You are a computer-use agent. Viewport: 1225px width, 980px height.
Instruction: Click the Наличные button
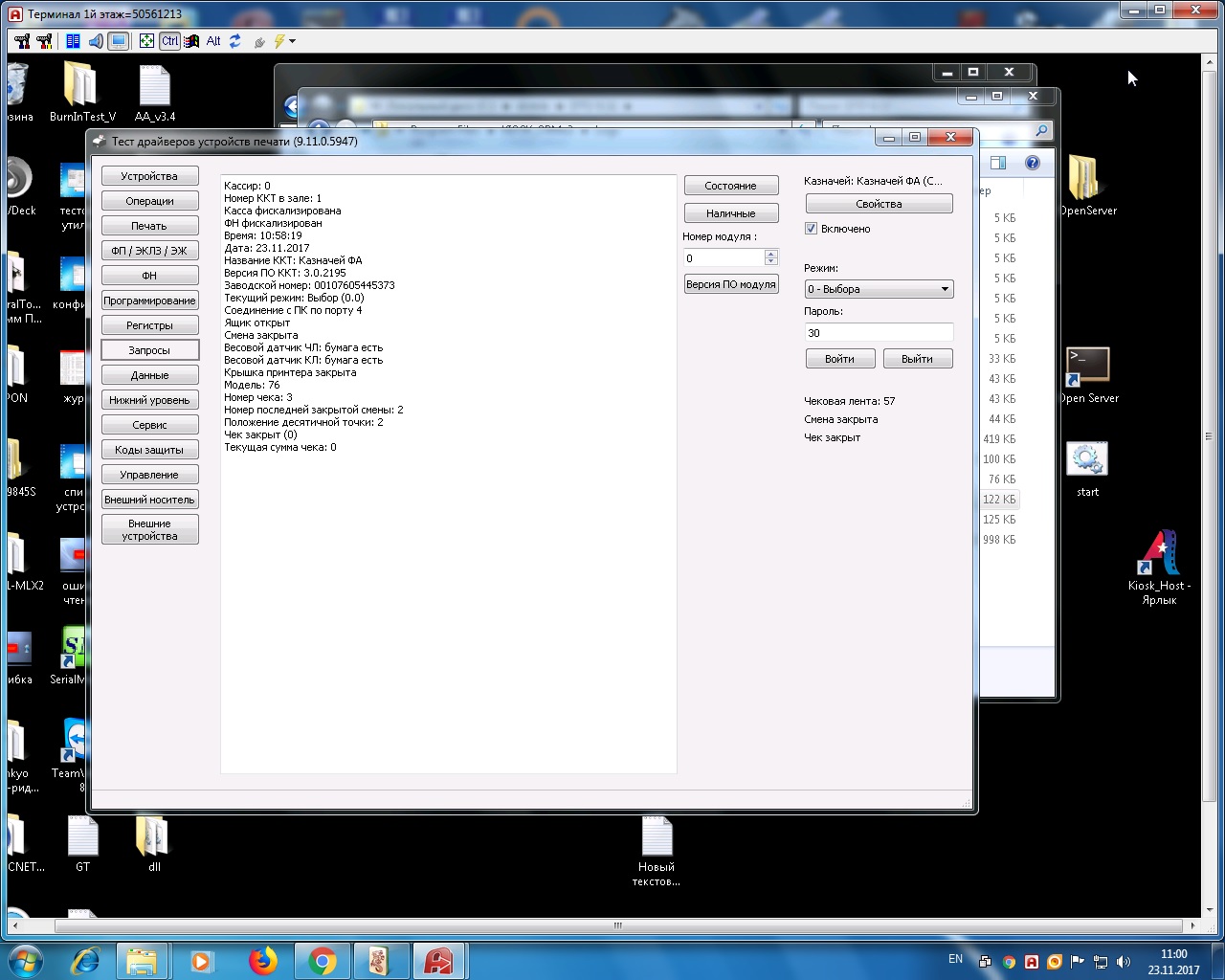point(731,213)
